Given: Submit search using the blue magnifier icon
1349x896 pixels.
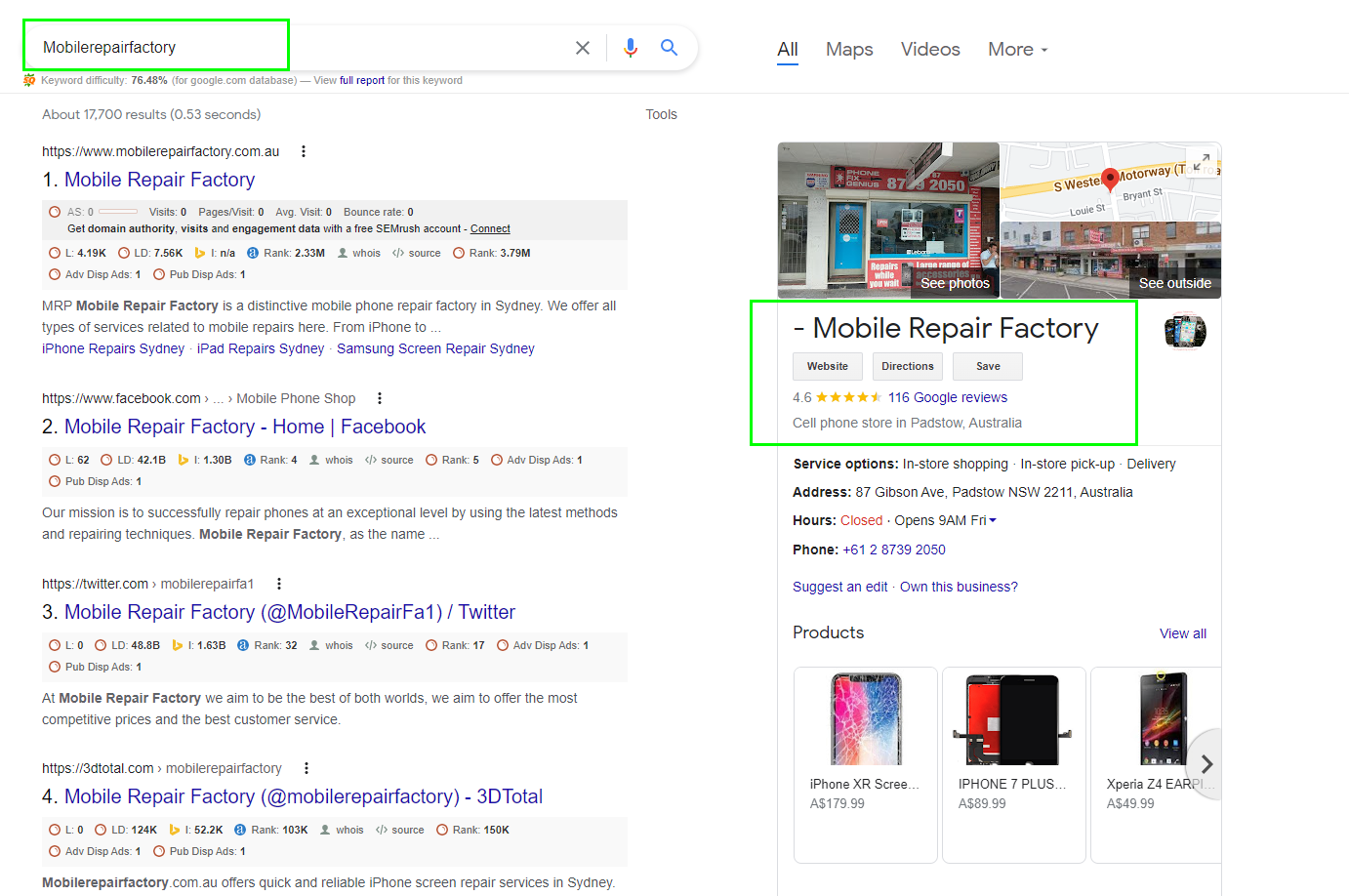Looking at the screenshot, I should coord(669,48).
